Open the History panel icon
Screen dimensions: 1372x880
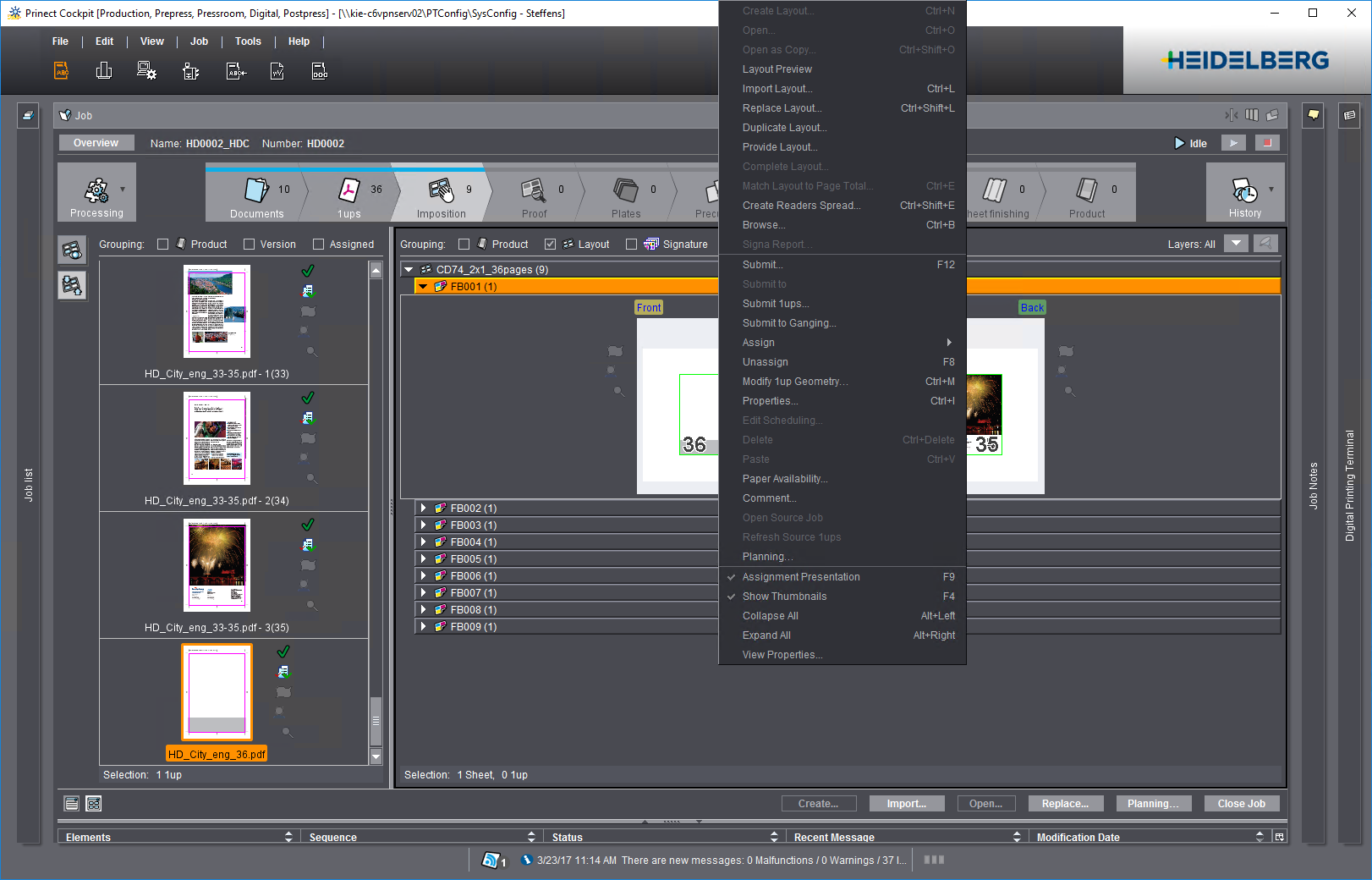(1243, 191)
